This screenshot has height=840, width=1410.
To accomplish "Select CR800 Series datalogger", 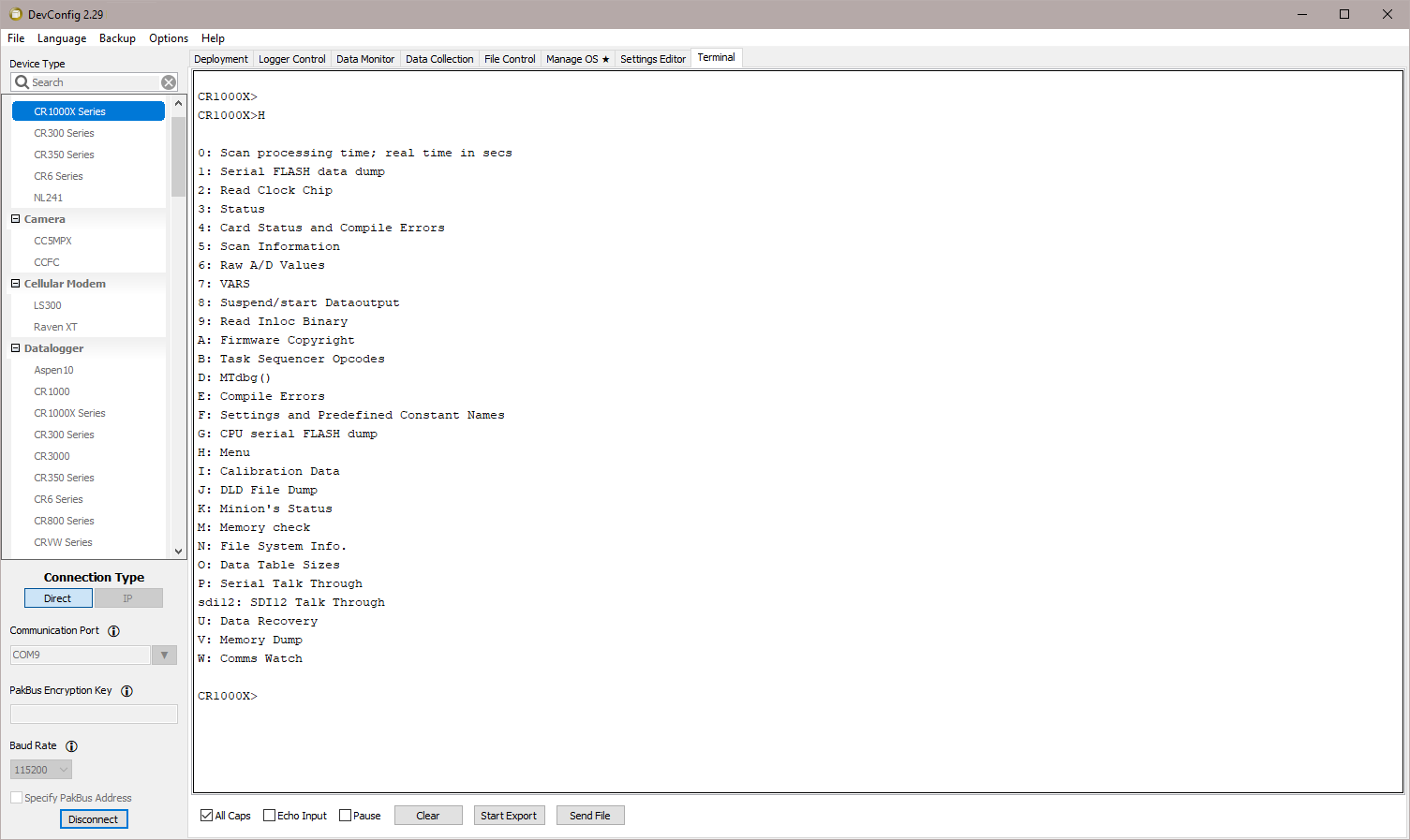I will click(x=64, y=521).
